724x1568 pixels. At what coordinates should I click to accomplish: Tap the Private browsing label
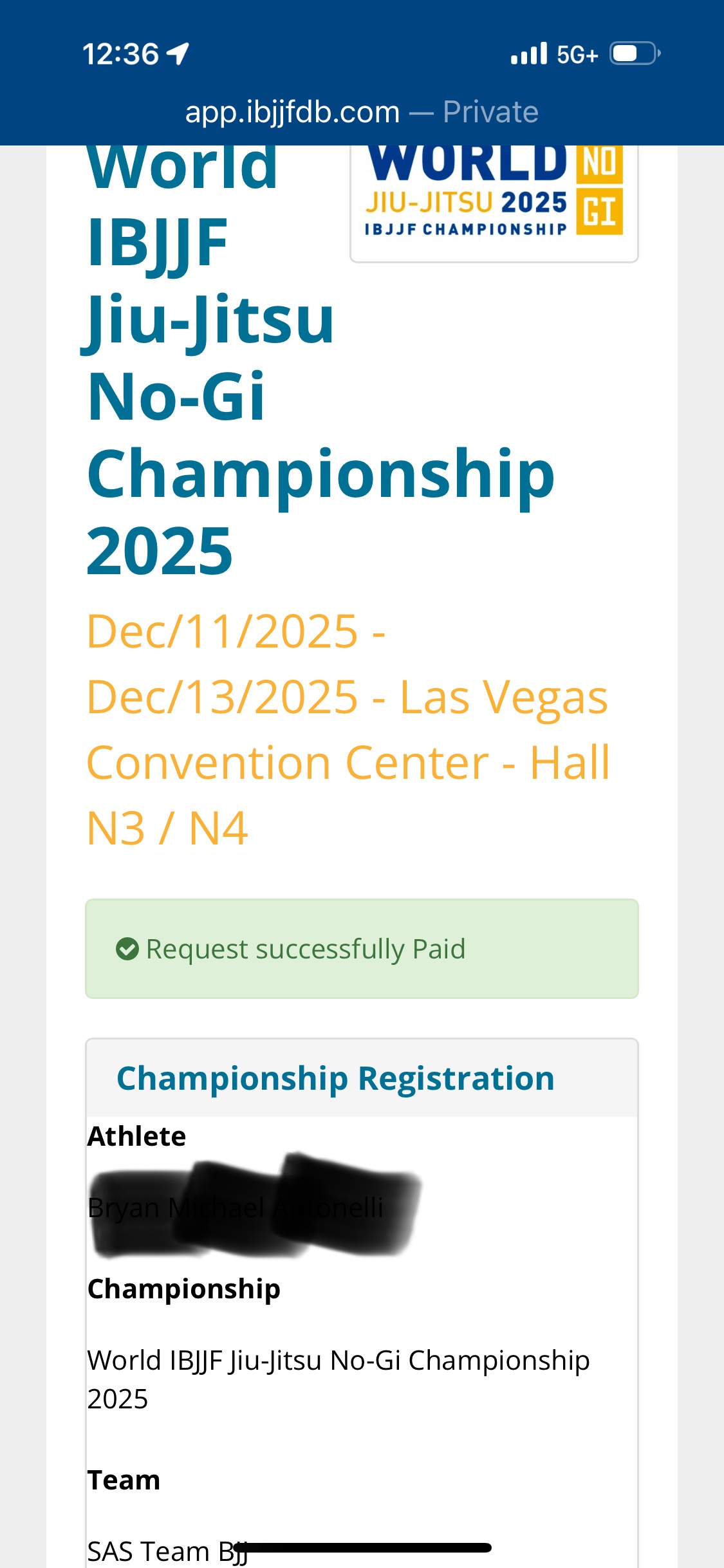(490, 112)
